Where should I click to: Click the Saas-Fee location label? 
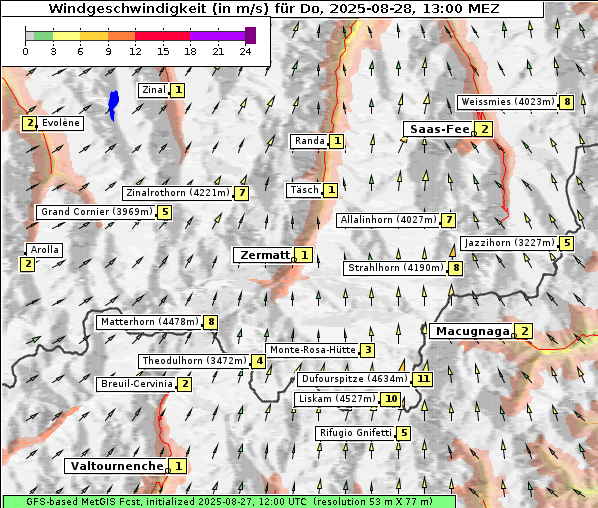tap(439, 129)
